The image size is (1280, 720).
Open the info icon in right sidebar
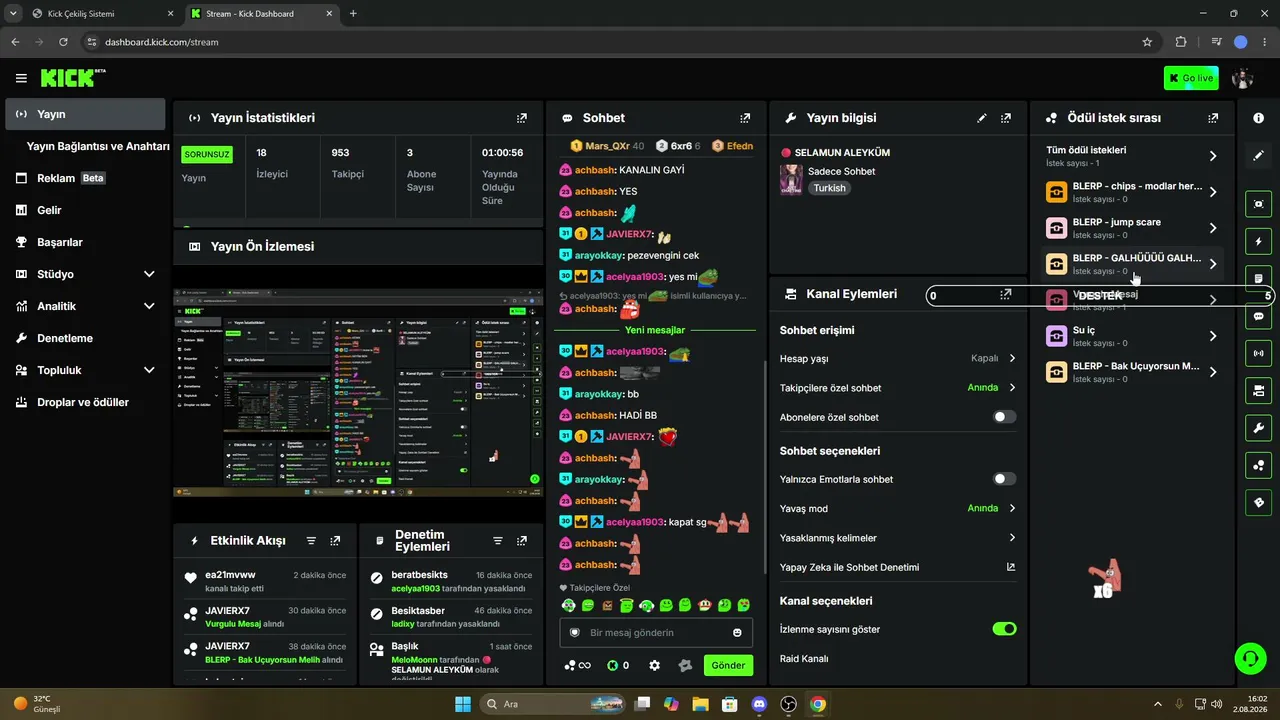point(1259,118)
